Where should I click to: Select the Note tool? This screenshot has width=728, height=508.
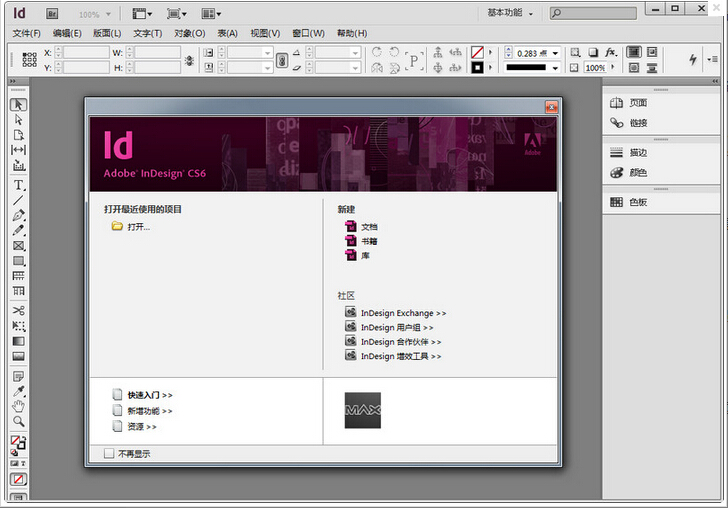click(19, 376)
